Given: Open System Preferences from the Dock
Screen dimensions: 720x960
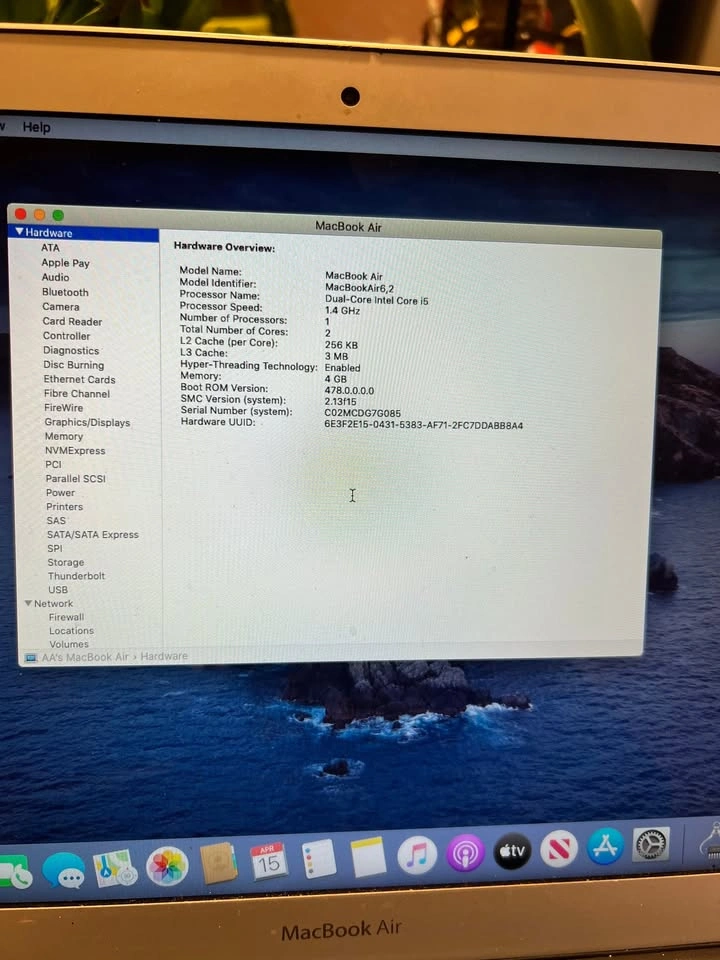Looking at the screenshot, I should (651, 844).
